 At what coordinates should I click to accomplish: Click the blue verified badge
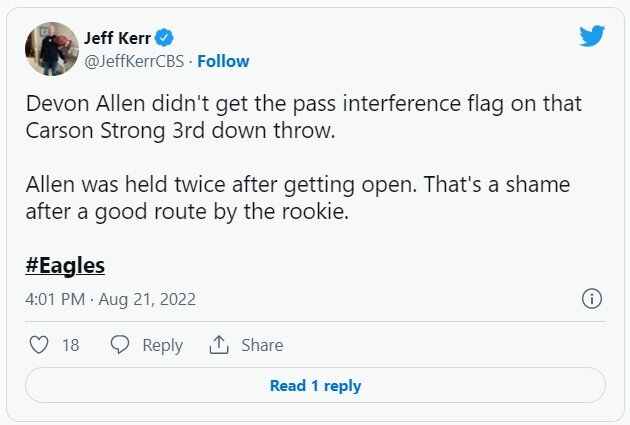point(165,38)
